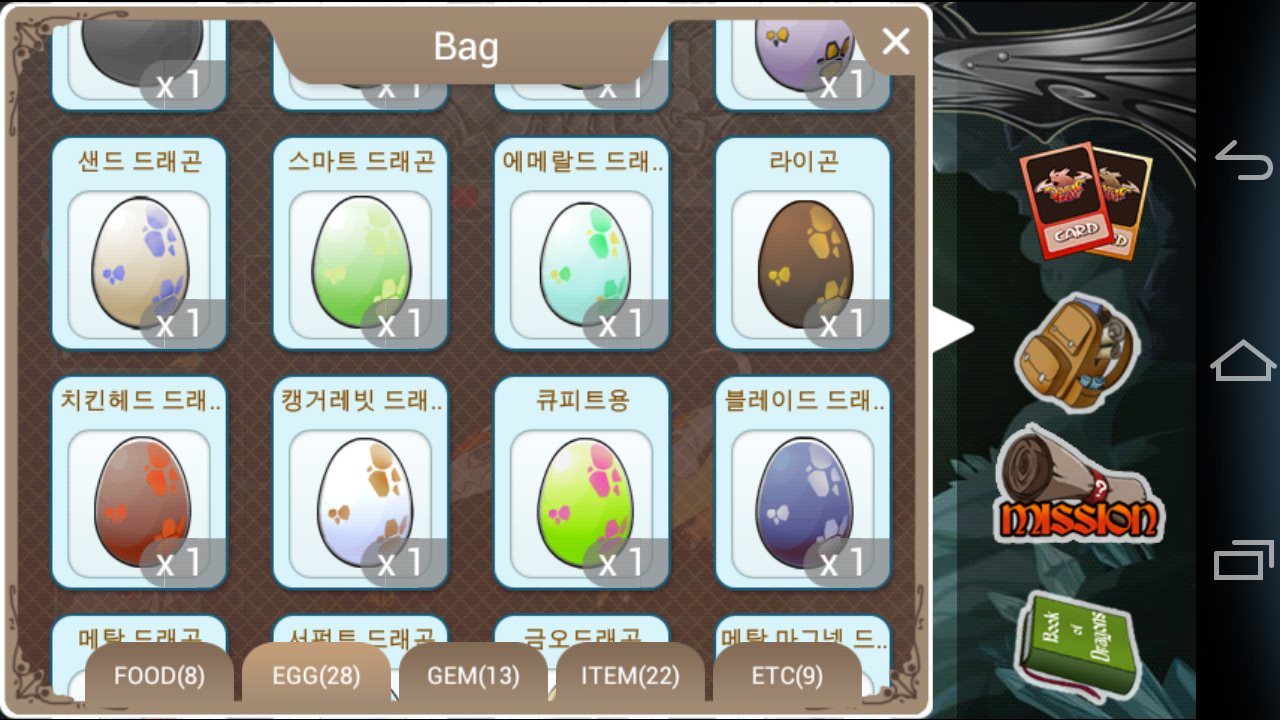Screen dimensions: 1280x720
Task: Open the Mission scroll icon
Action: click(1079, 486)
